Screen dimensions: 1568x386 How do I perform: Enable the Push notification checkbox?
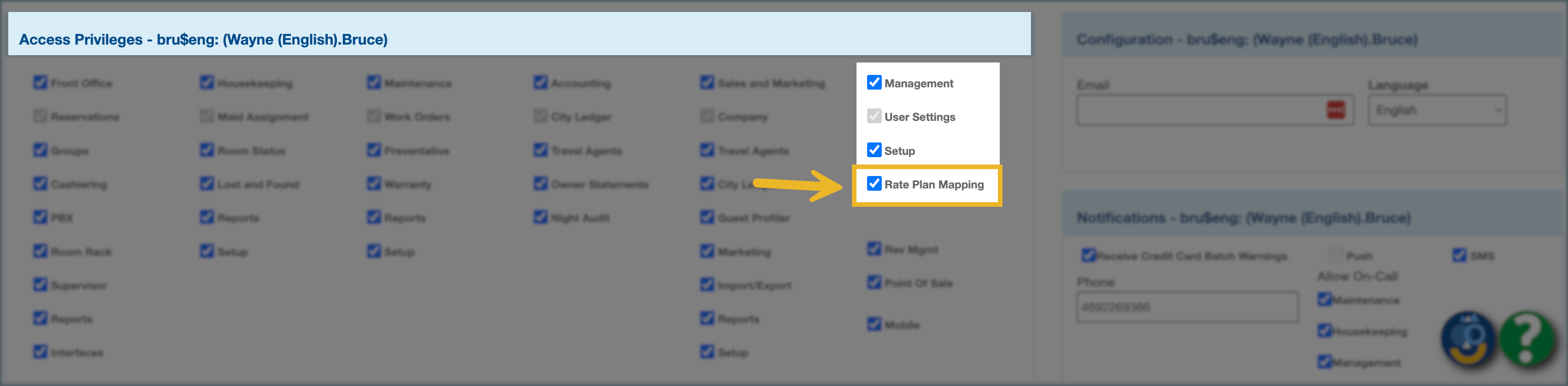click(x=1335, y=255)
